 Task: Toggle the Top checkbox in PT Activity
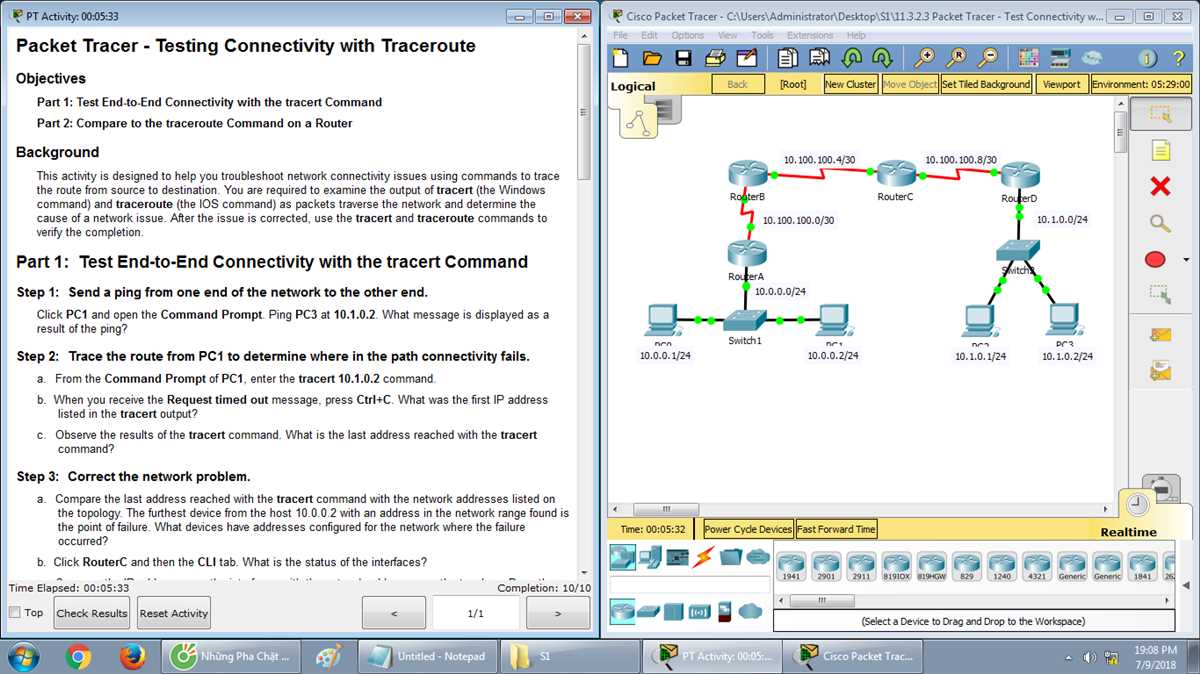[15, 612]
